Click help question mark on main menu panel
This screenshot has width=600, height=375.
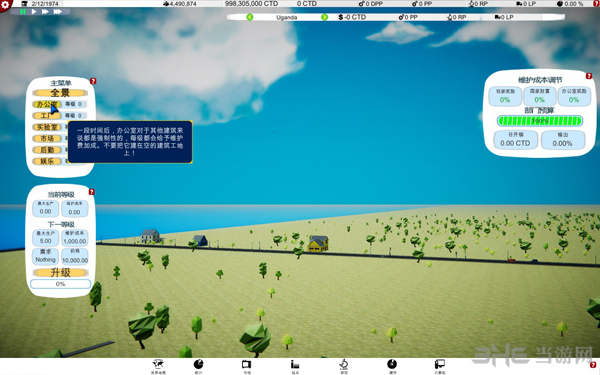(93, 81)
